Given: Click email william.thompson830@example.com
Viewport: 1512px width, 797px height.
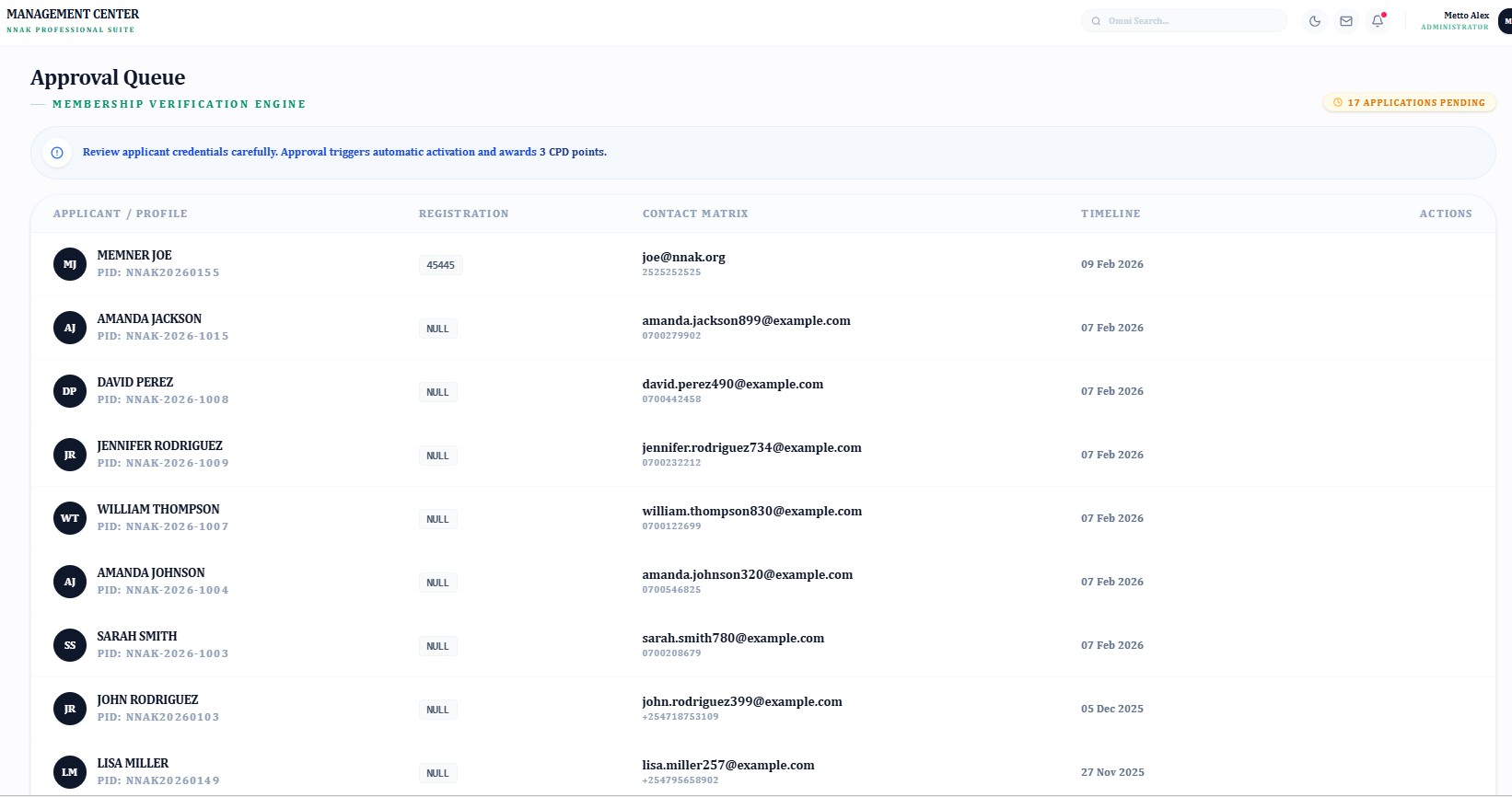Looking at the screenshot, I should [x=752, y=512].
